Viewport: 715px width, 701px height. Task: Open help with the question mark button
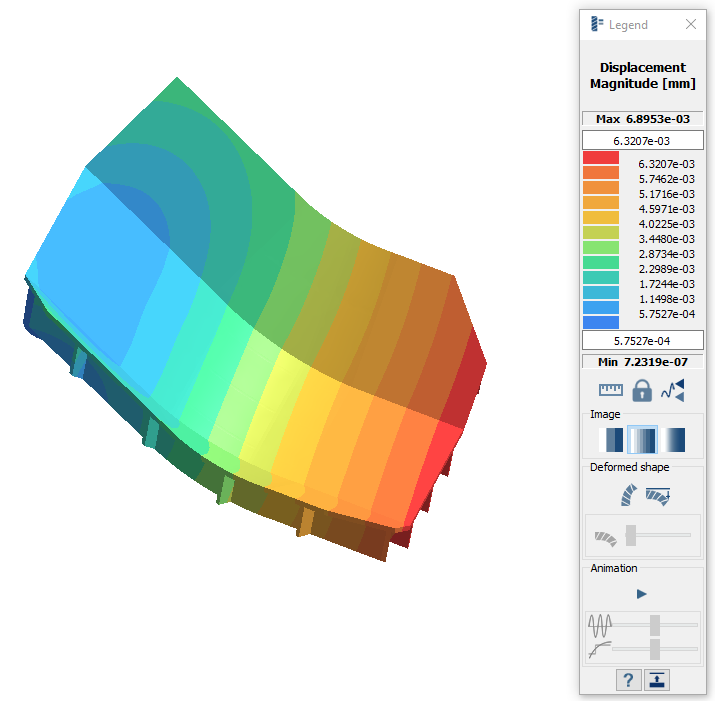point(628,681)
